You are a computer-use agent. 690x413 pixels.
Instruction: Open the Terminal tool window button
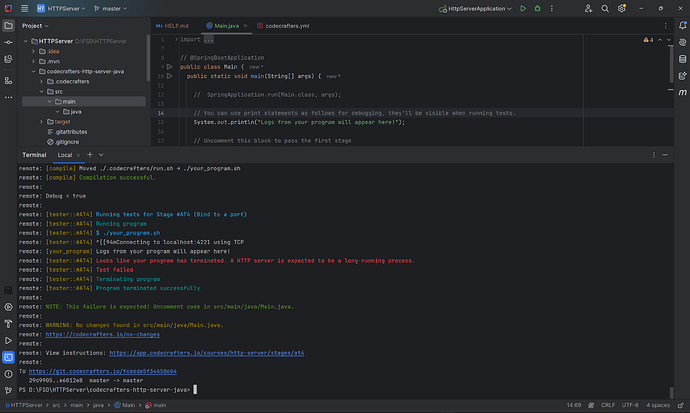click(8, 357)
